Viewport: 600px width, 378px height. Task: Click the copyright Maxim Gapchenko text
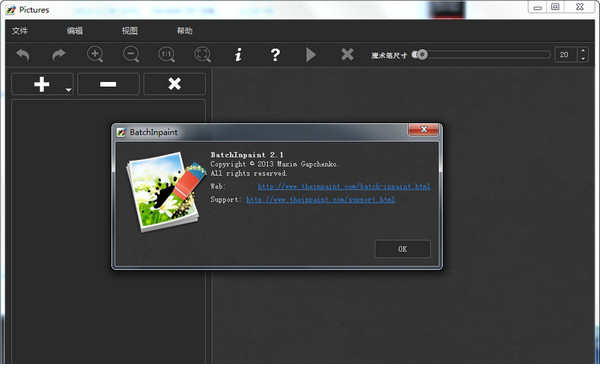point(274,164)
